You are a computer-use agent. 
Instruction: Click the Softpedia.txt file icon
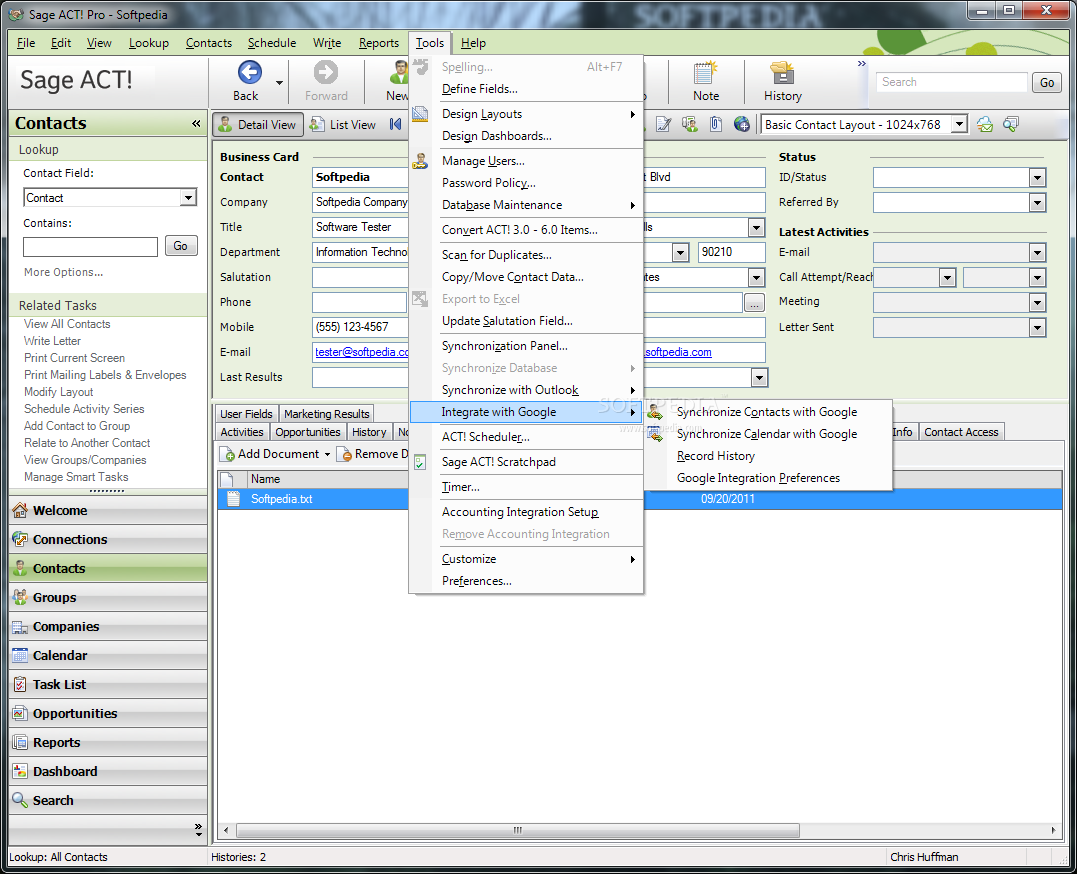234,499
